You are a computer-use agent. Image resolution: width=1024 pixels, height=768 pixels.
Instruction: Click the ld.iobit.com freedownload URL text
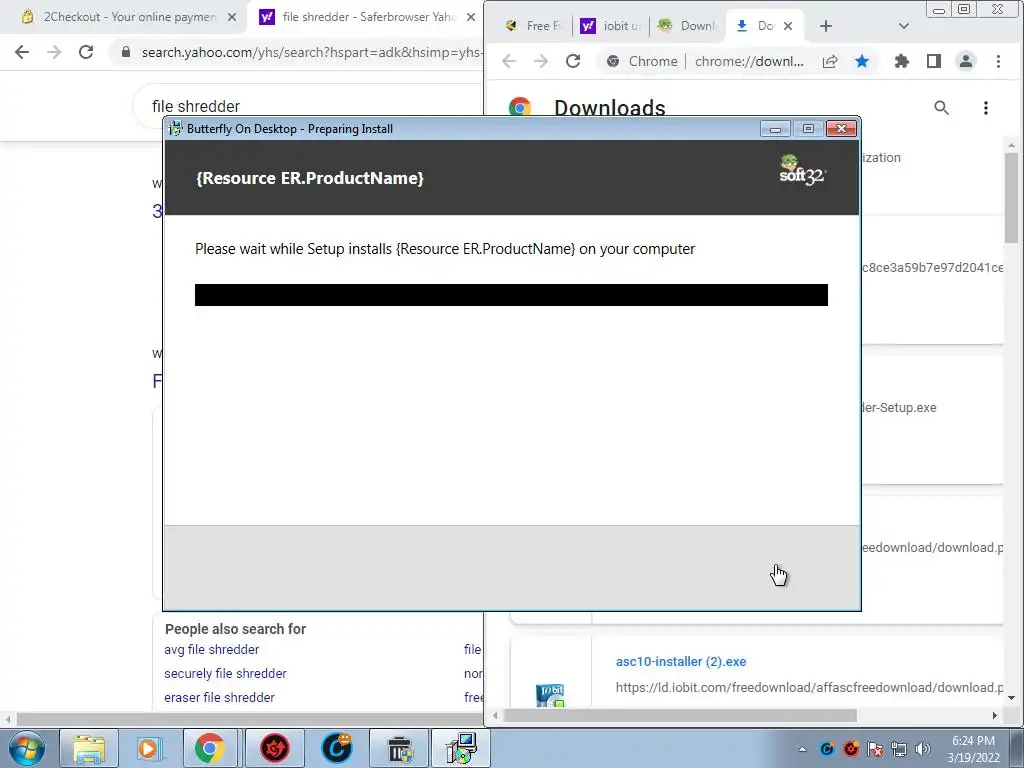click(809, 688)
